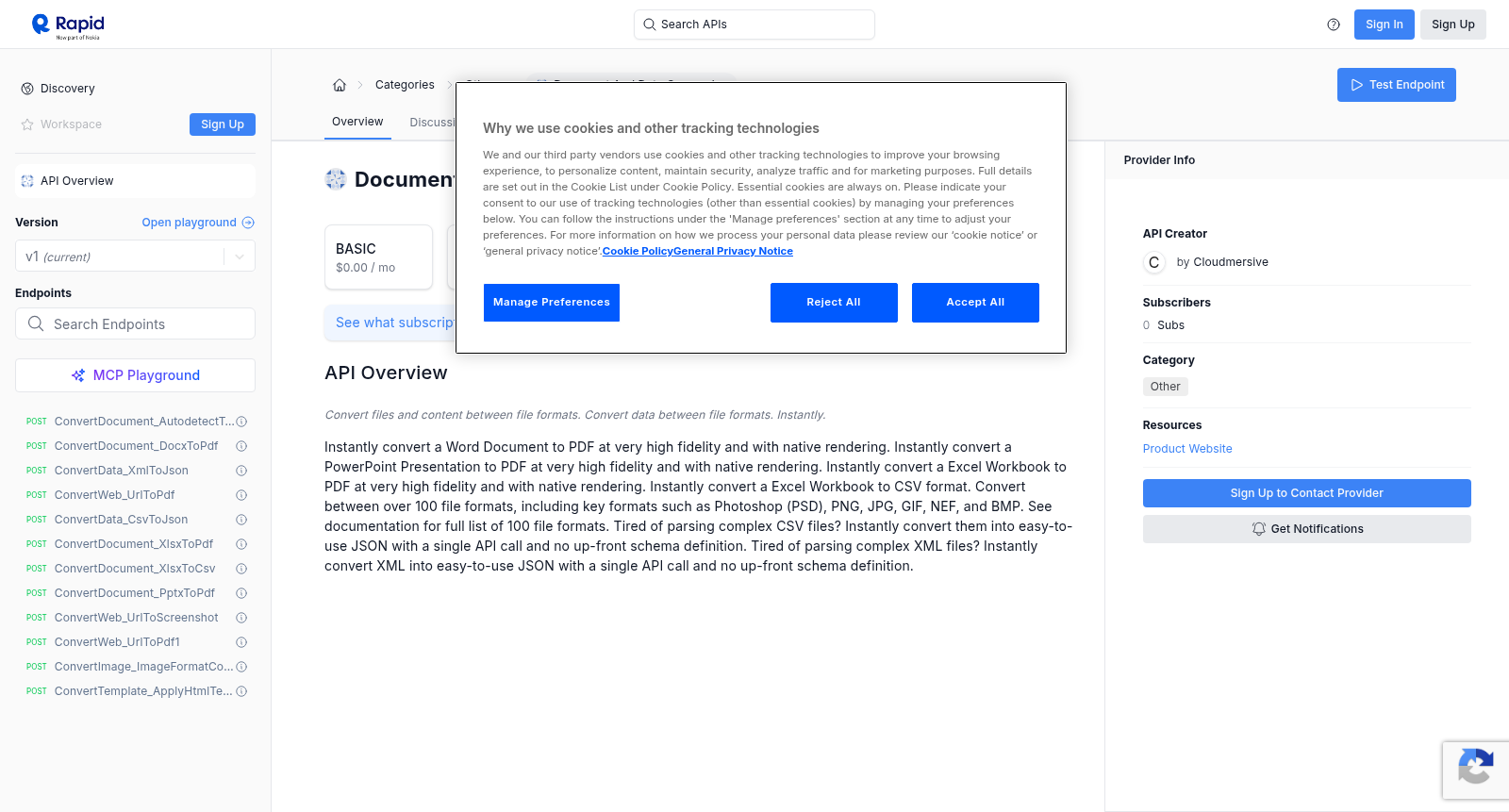The width and height of the screenshot is (1509, 812).
Task: Switch to the Overview tab
Action: tap(357, 122)
